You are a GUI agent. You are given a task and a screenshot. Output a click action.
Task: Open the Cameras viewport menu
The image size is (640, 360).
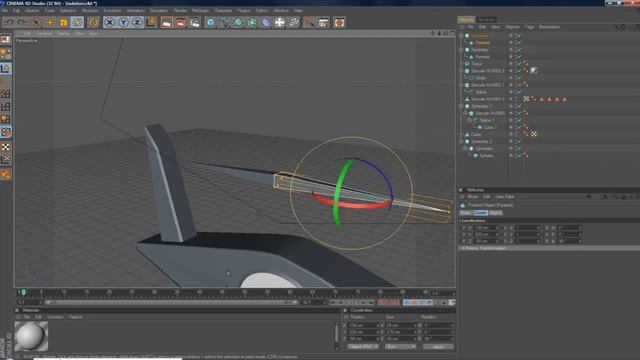(44, 33)
